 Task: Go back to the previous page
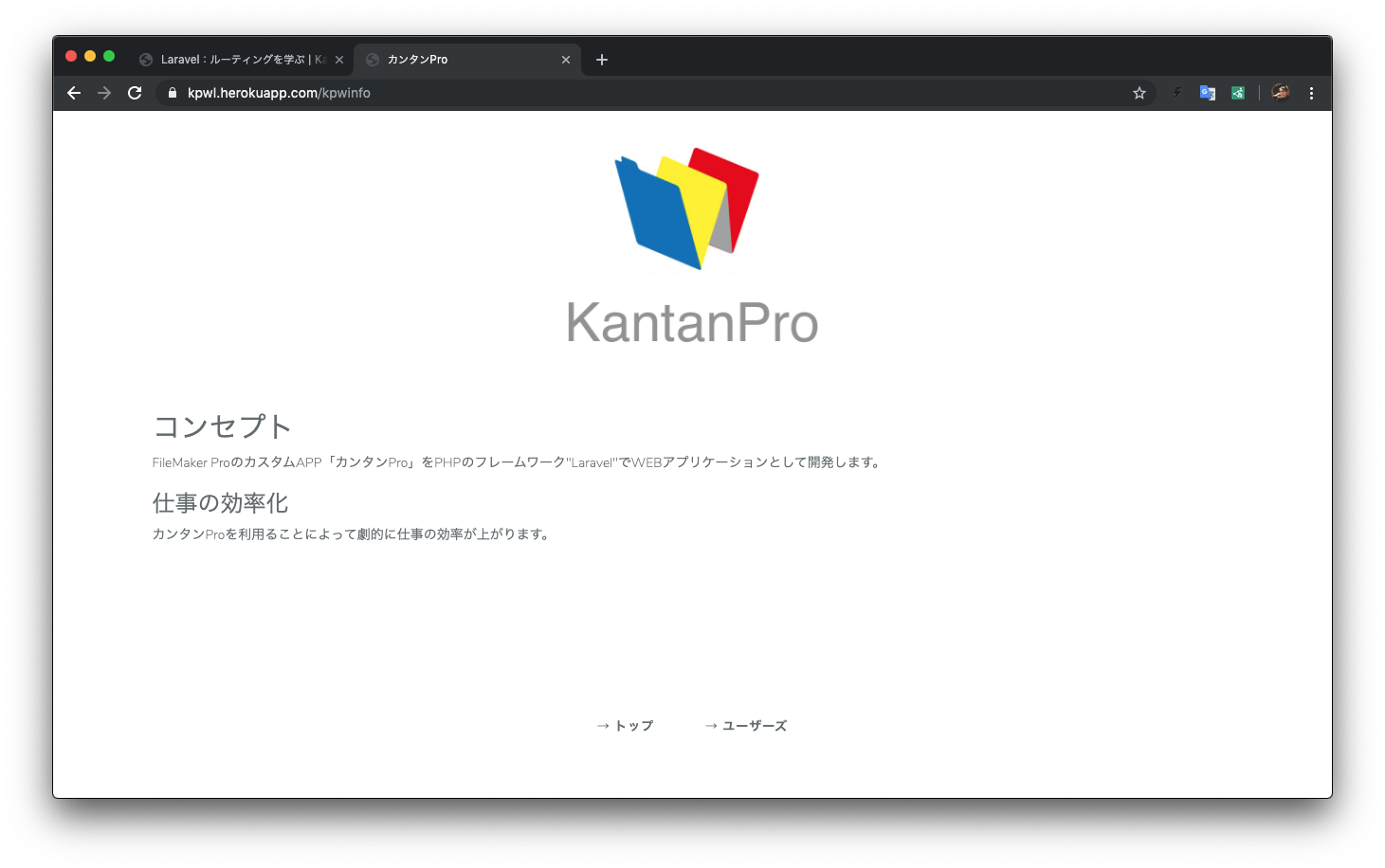coord(74,93)
